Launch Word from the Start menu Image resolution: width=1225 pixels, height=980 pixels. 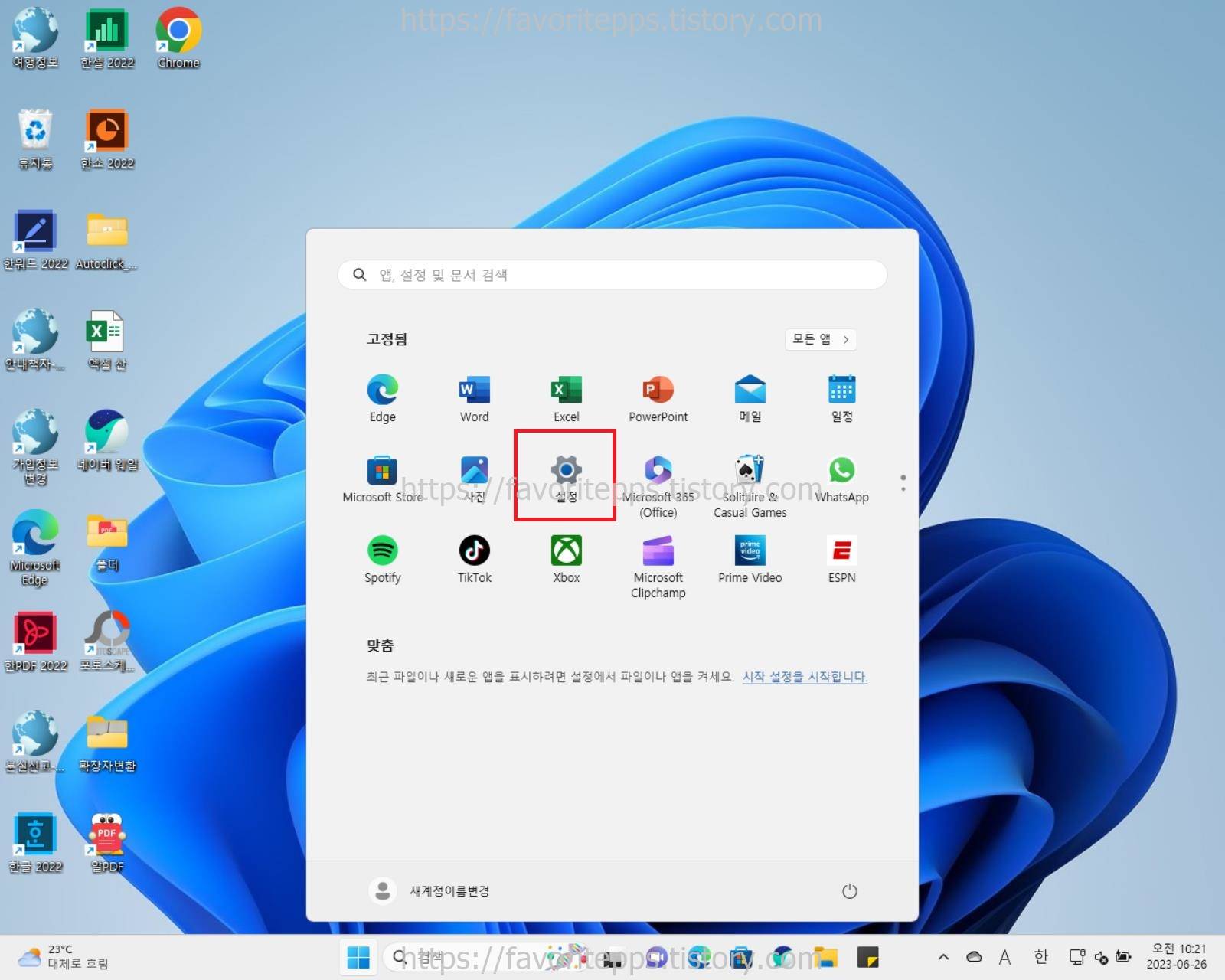tap(474, 398)
